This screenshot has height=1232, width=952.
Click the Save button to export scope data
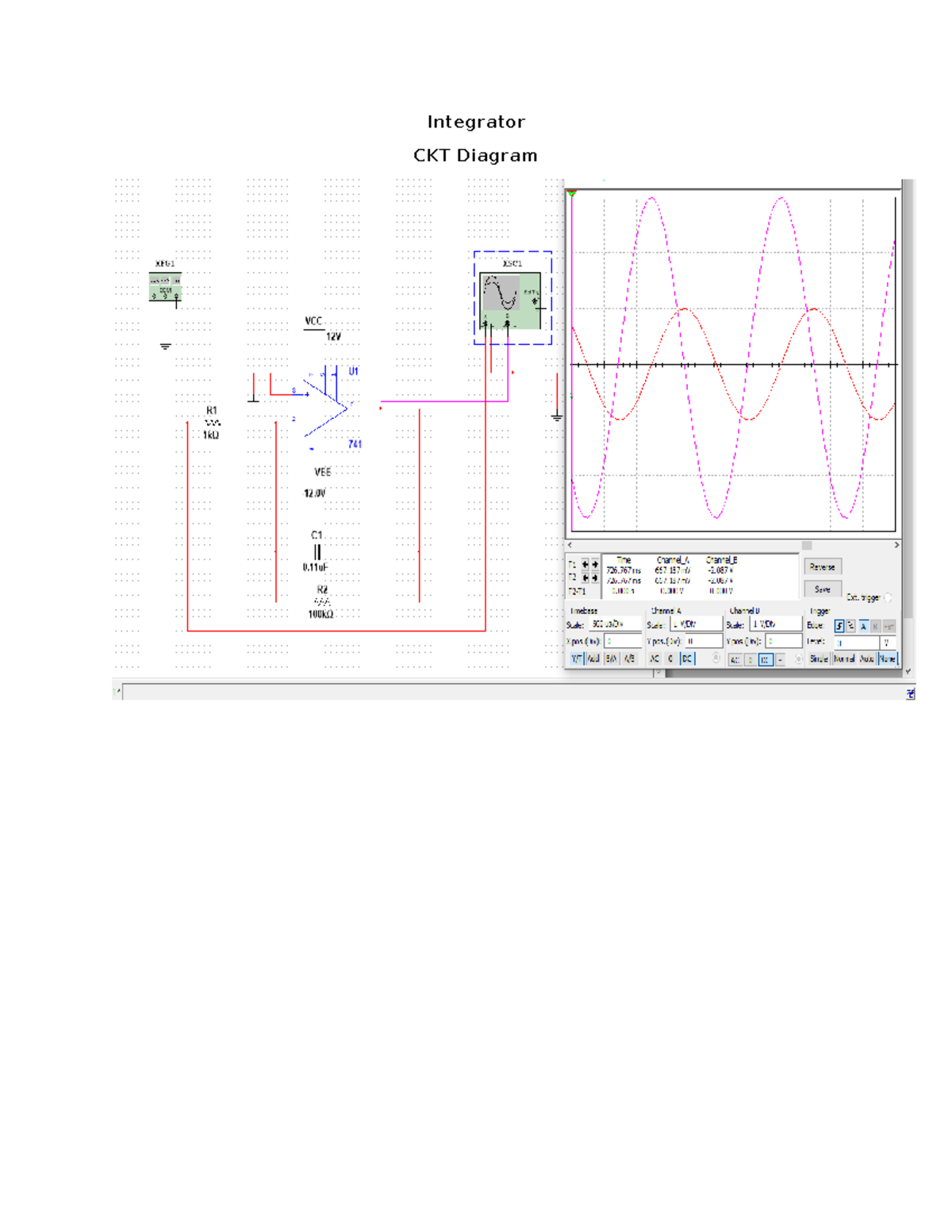822,589
